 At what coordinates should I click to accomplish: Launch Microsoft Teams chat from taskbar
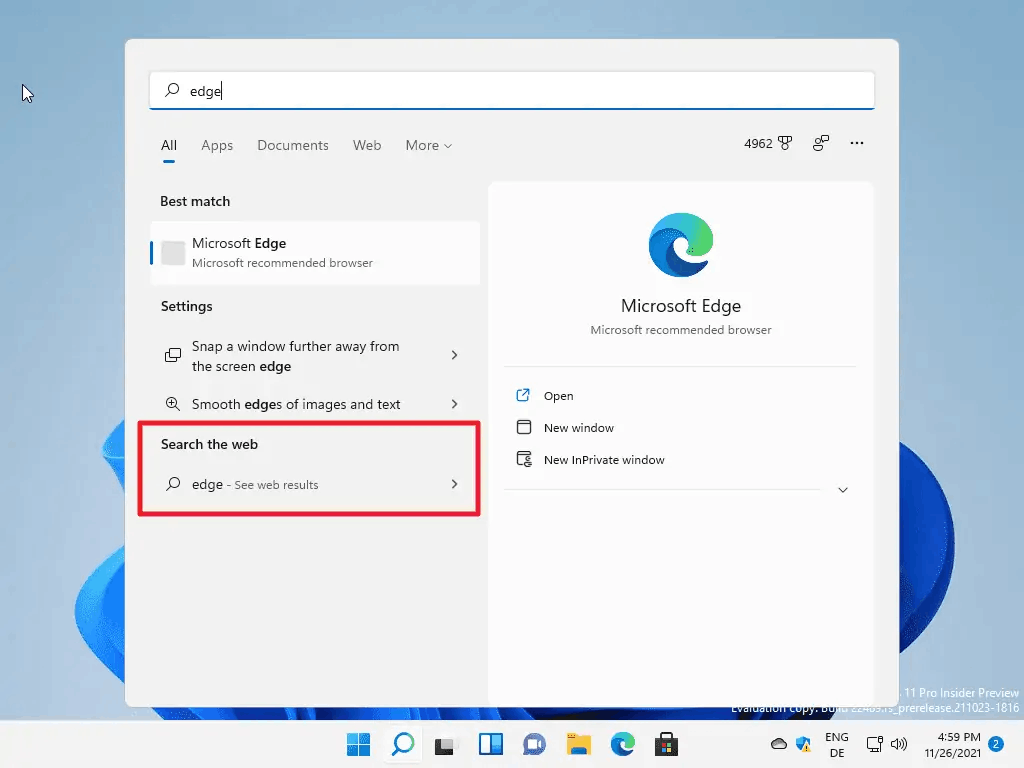point(533,744)
